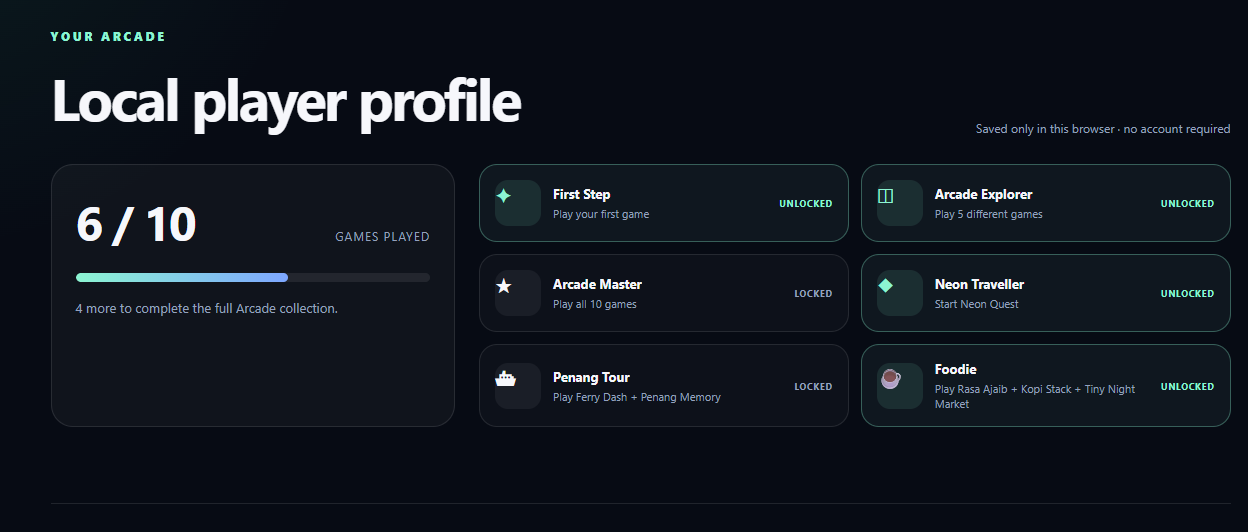The width and height of the screenshot is (1248, 532).
Task: Click the LOCKED status on Arcade Master
Action: (x=813, y=294)
